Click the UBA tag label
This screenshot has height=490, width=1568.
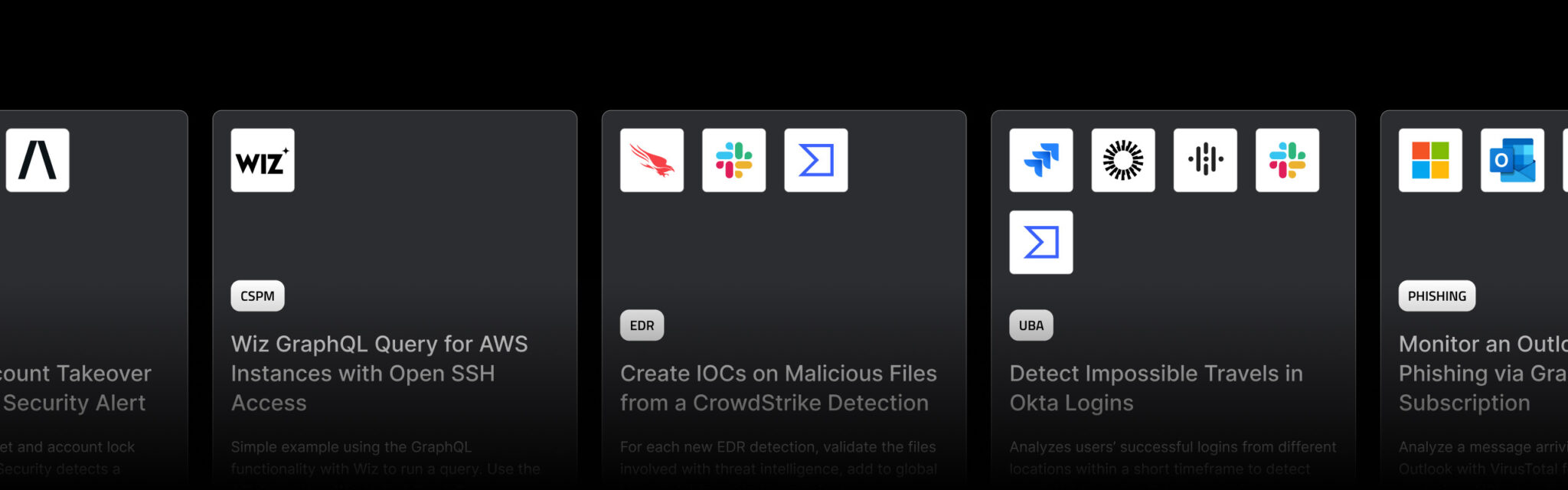[1031, 325]
